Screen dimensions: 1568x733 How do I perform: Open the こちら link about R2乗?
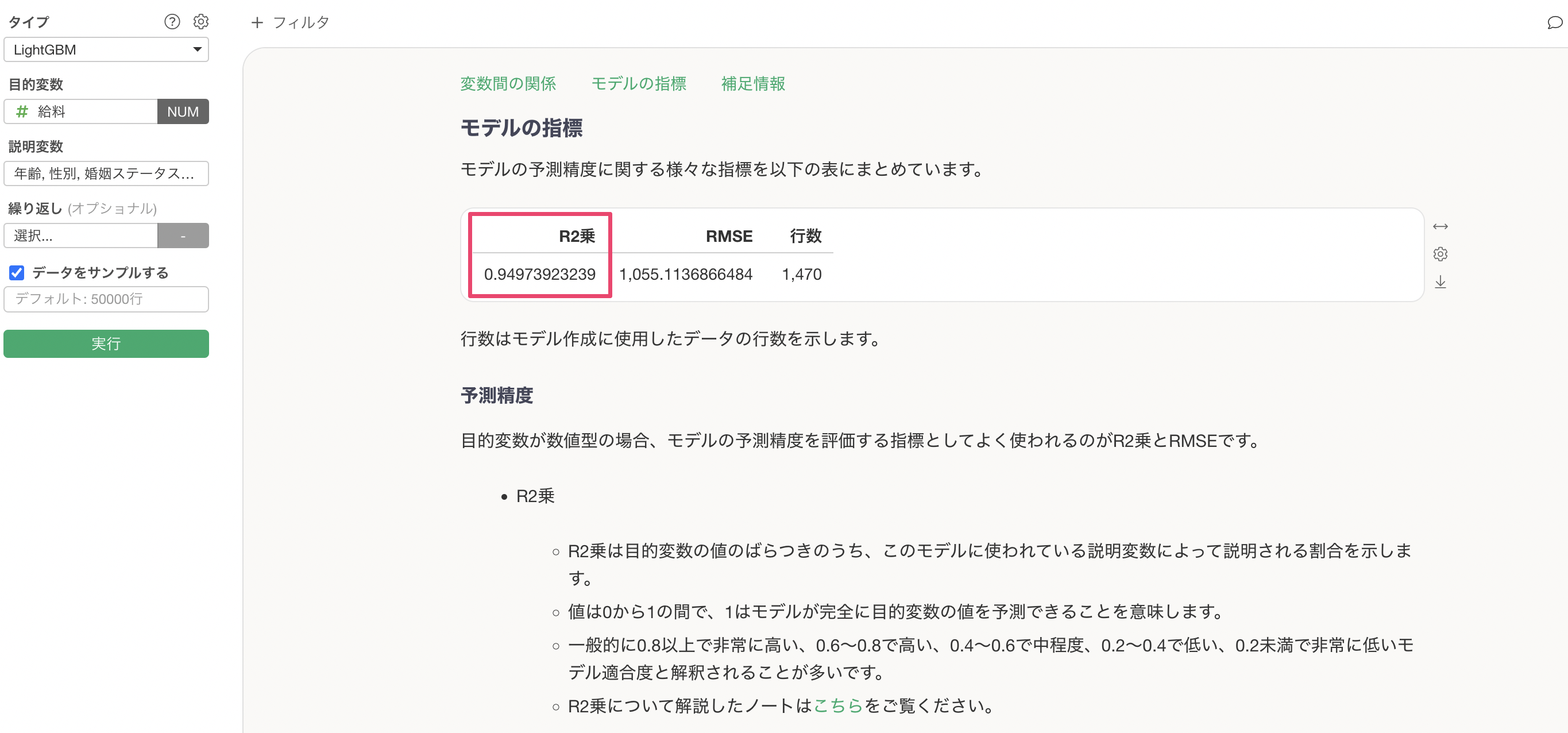[x=838, y=705]
